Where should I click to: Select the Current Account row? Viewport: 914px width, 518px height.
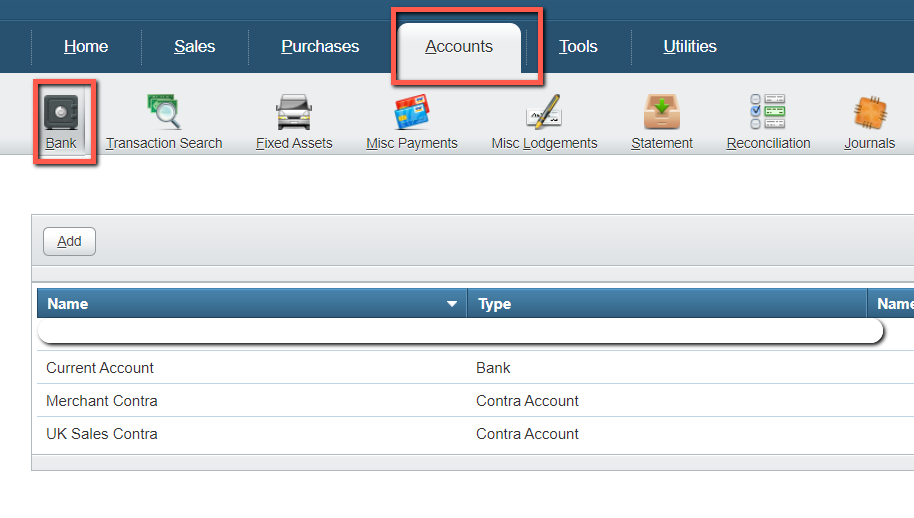click(x=100, y=368)
